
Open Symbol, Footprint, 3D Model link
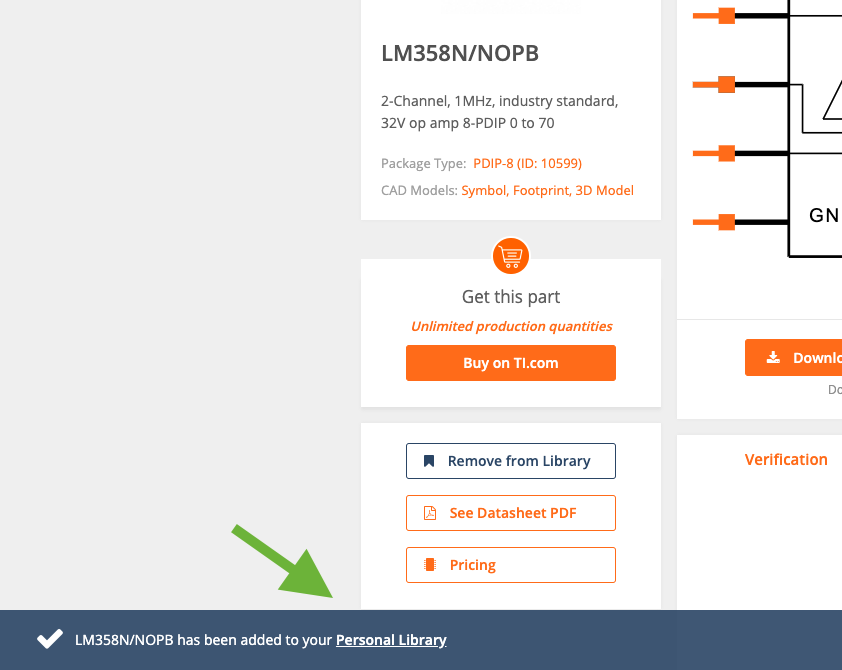point(547,191)
